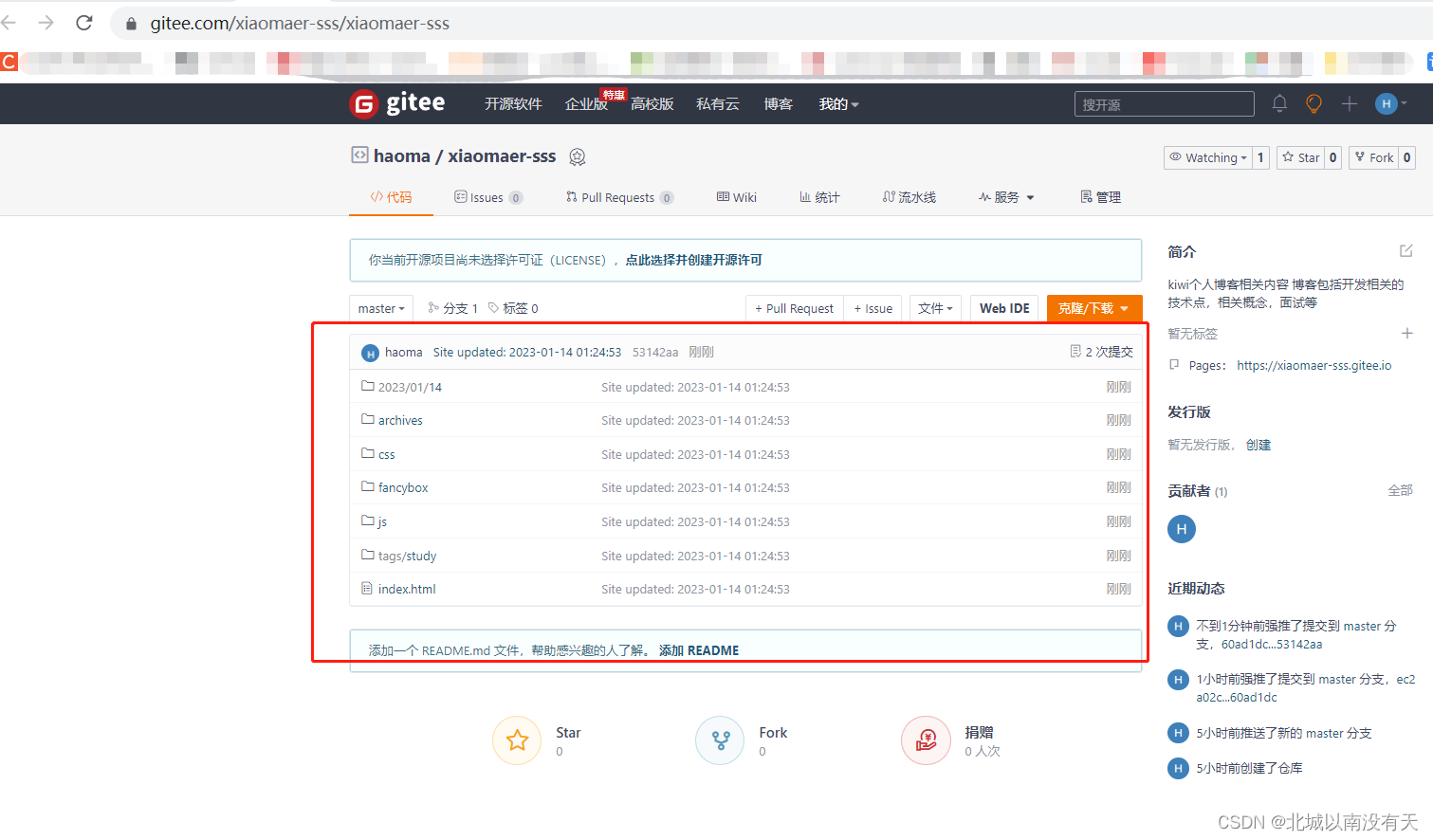This screenshot has width=1433, height=840.
Task: Fork this repository
Action: 1373,157
